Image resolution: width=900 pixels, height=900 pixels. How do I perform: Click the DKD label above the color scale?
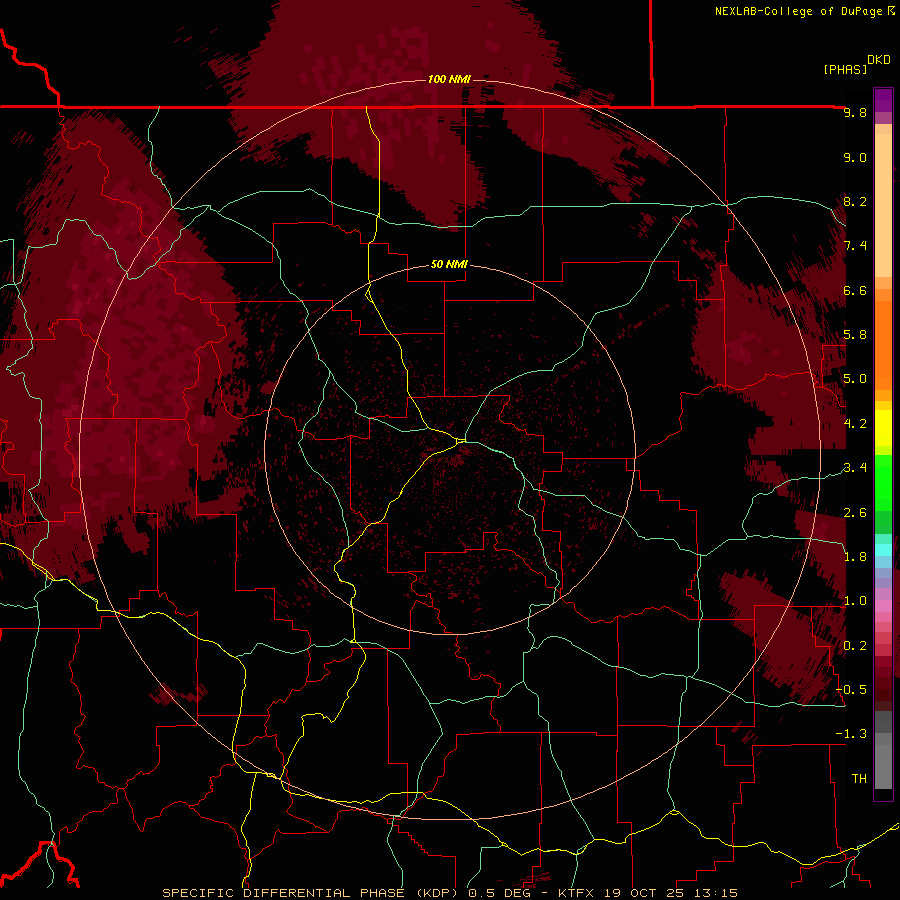click(x=879, y=59)
